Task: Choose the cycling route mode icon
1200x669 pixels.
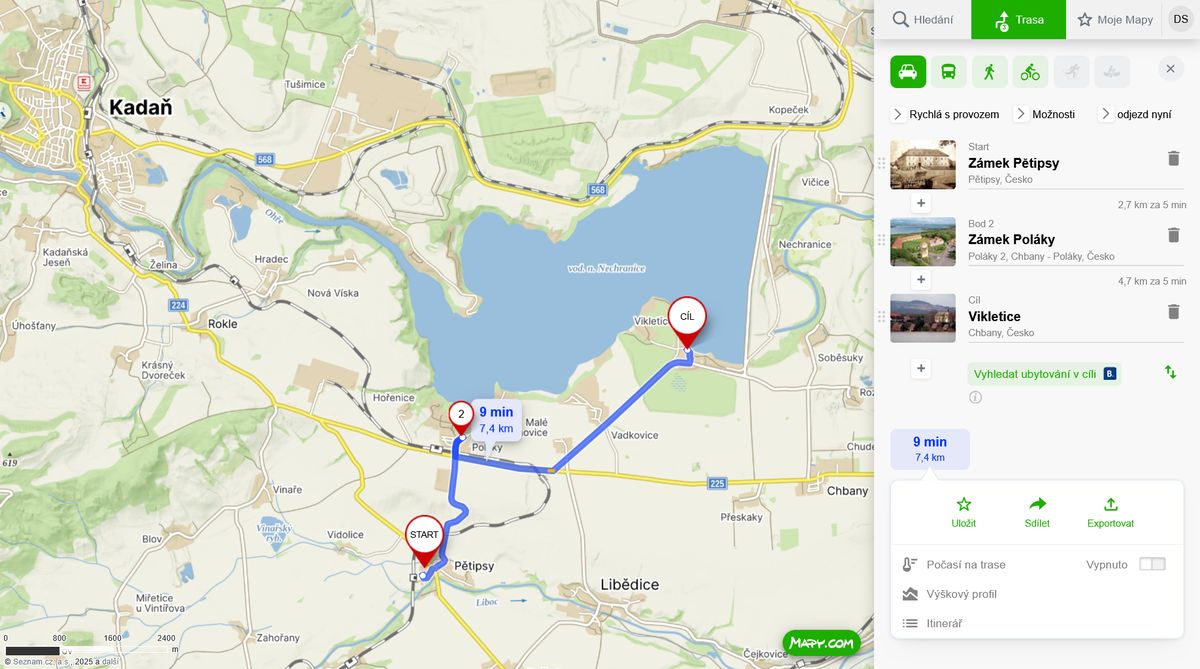Action: point(1030,72)
